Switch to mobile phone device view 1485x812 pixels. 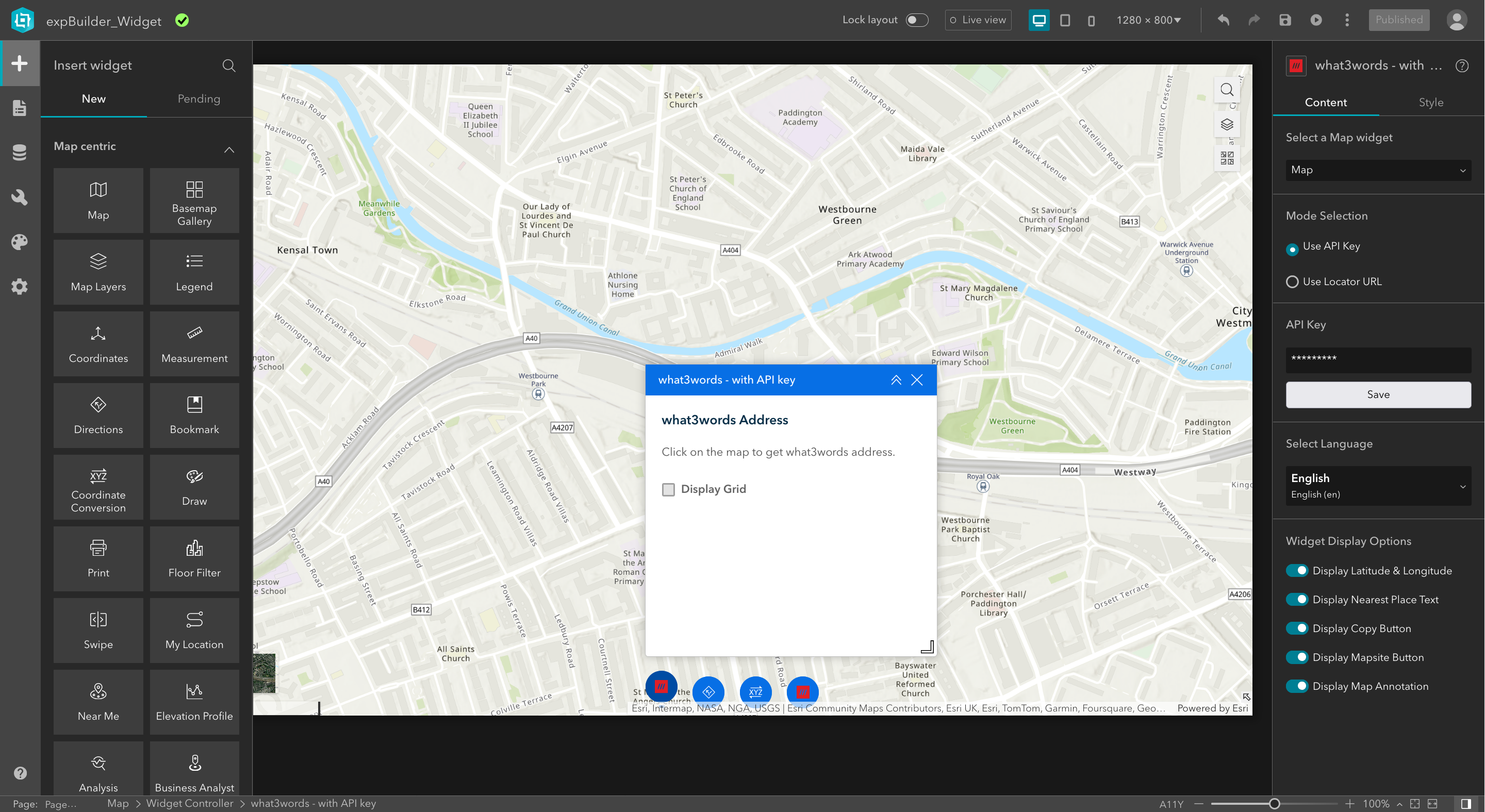(1091, 20)
